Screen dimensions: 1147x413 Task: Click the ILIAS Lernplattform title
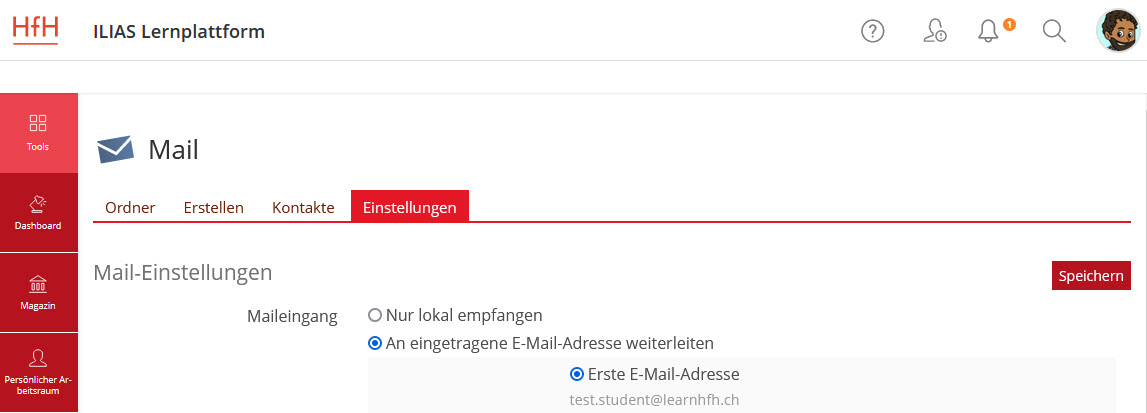coord(179,31)
